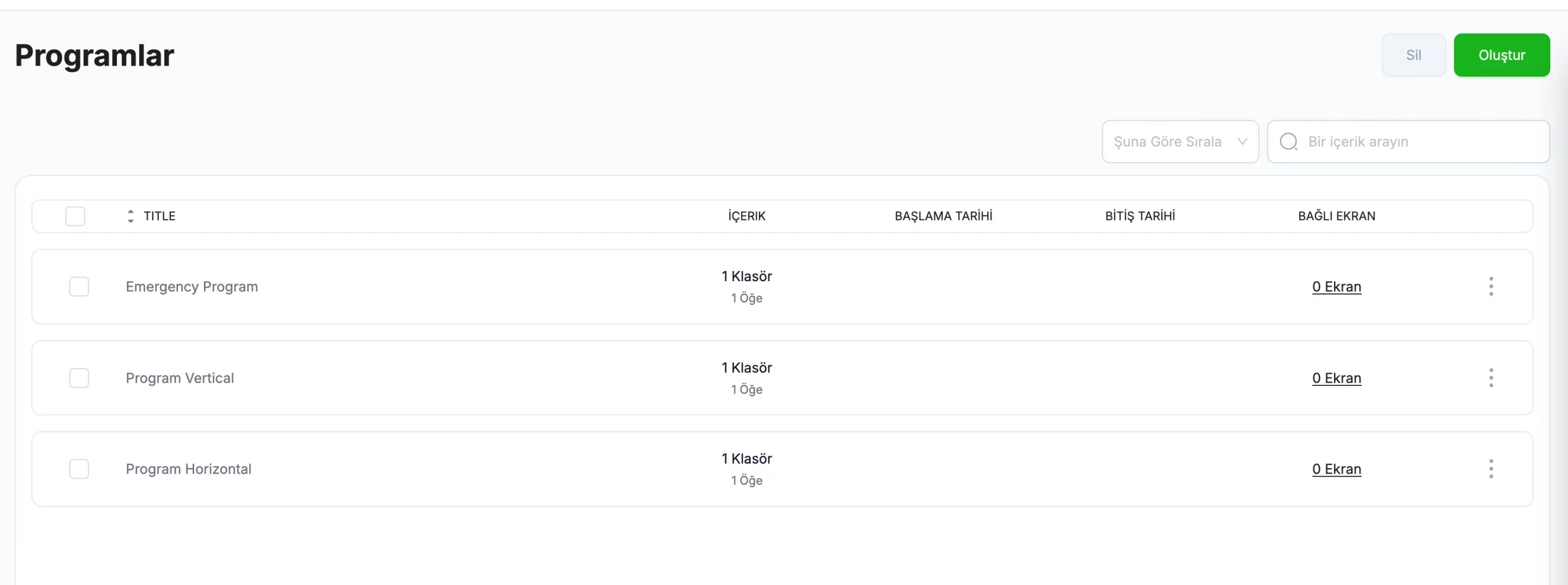Focus the Bir içerik arayın search field
Viewport: 1568px width, 585px height.
[1409, 142]
